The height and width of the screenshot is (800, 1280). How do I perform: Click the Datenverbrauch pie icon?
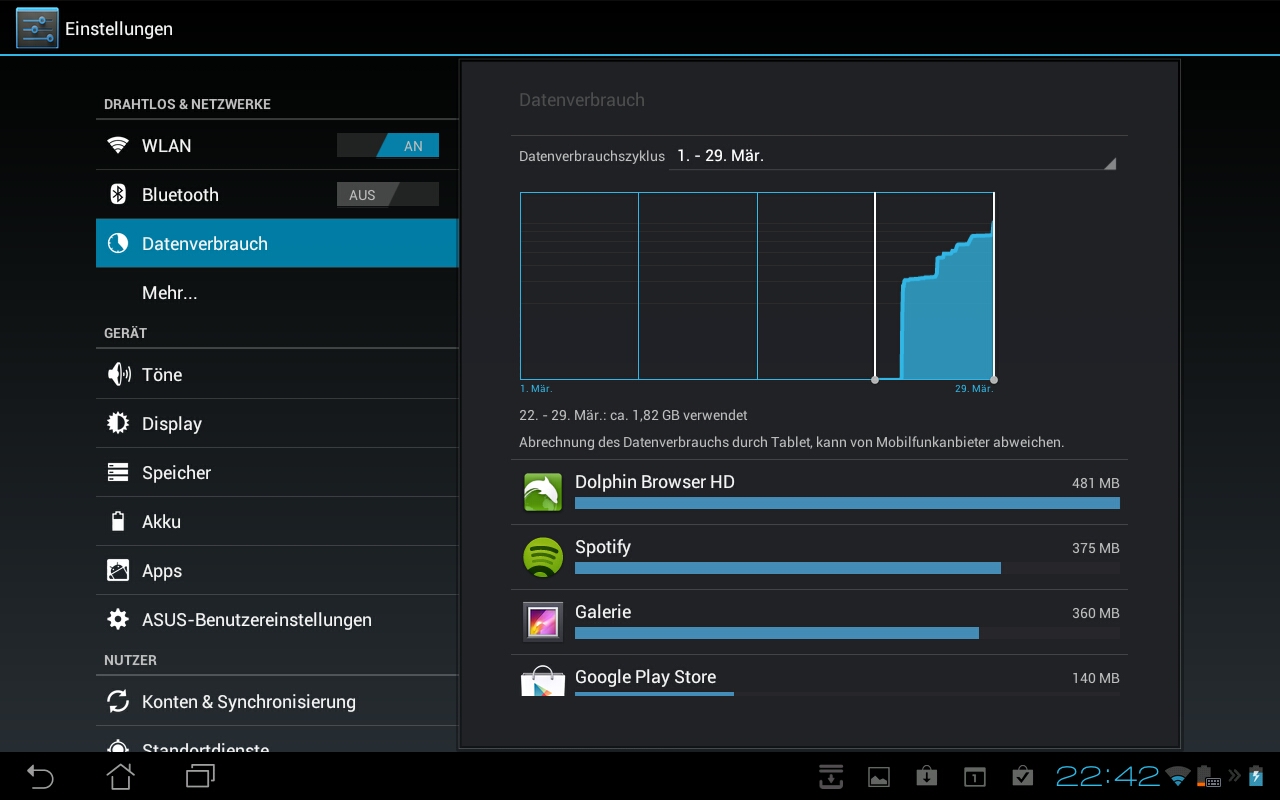pos(118,243)
